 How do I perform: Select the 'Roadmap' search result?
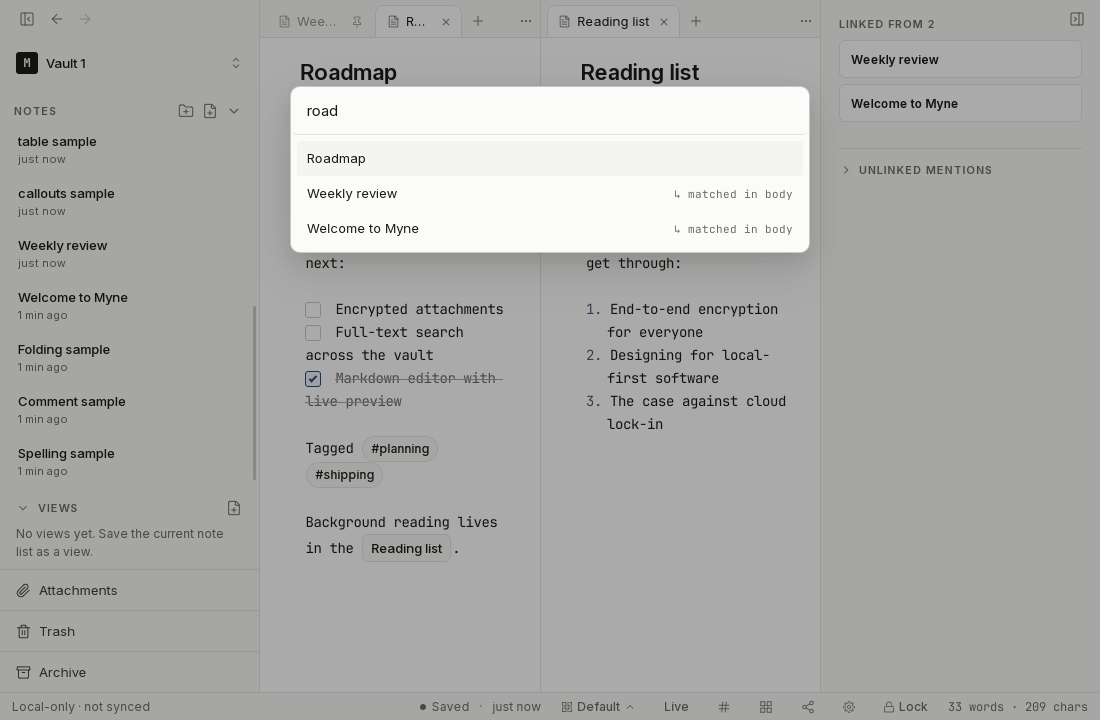tap(550, 159)
